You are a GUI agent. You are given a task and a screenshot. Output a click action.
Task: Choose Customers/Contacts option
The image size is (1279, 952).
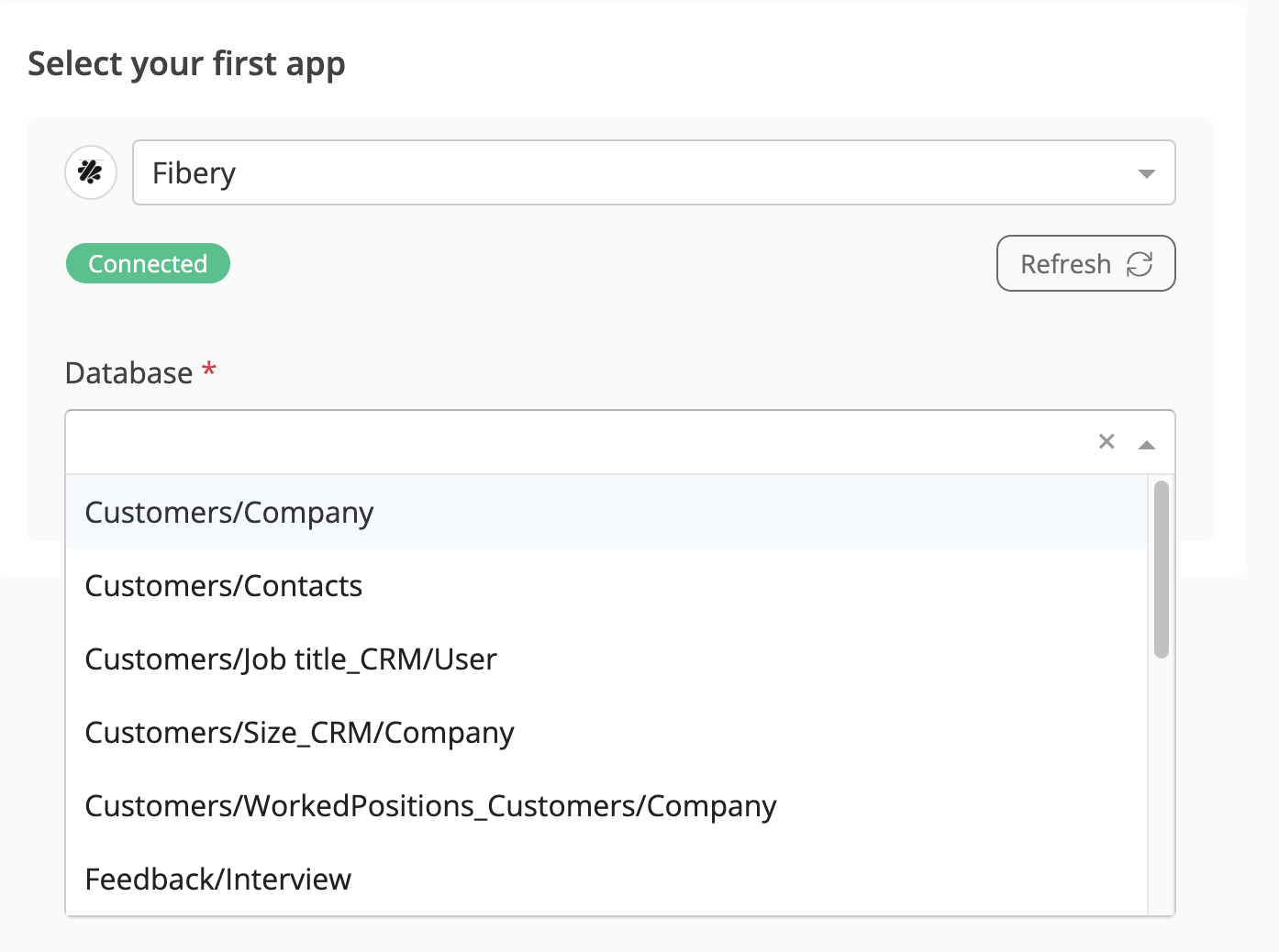(x=606, y=585)
